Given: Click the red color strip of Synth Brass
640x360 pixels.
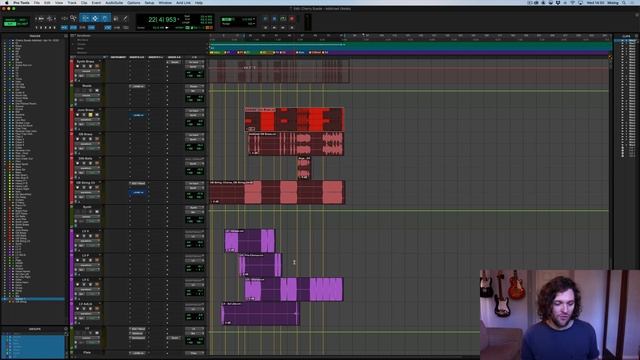Looking at the screenshot, I should pyautogui.click(x=72, y=71).
